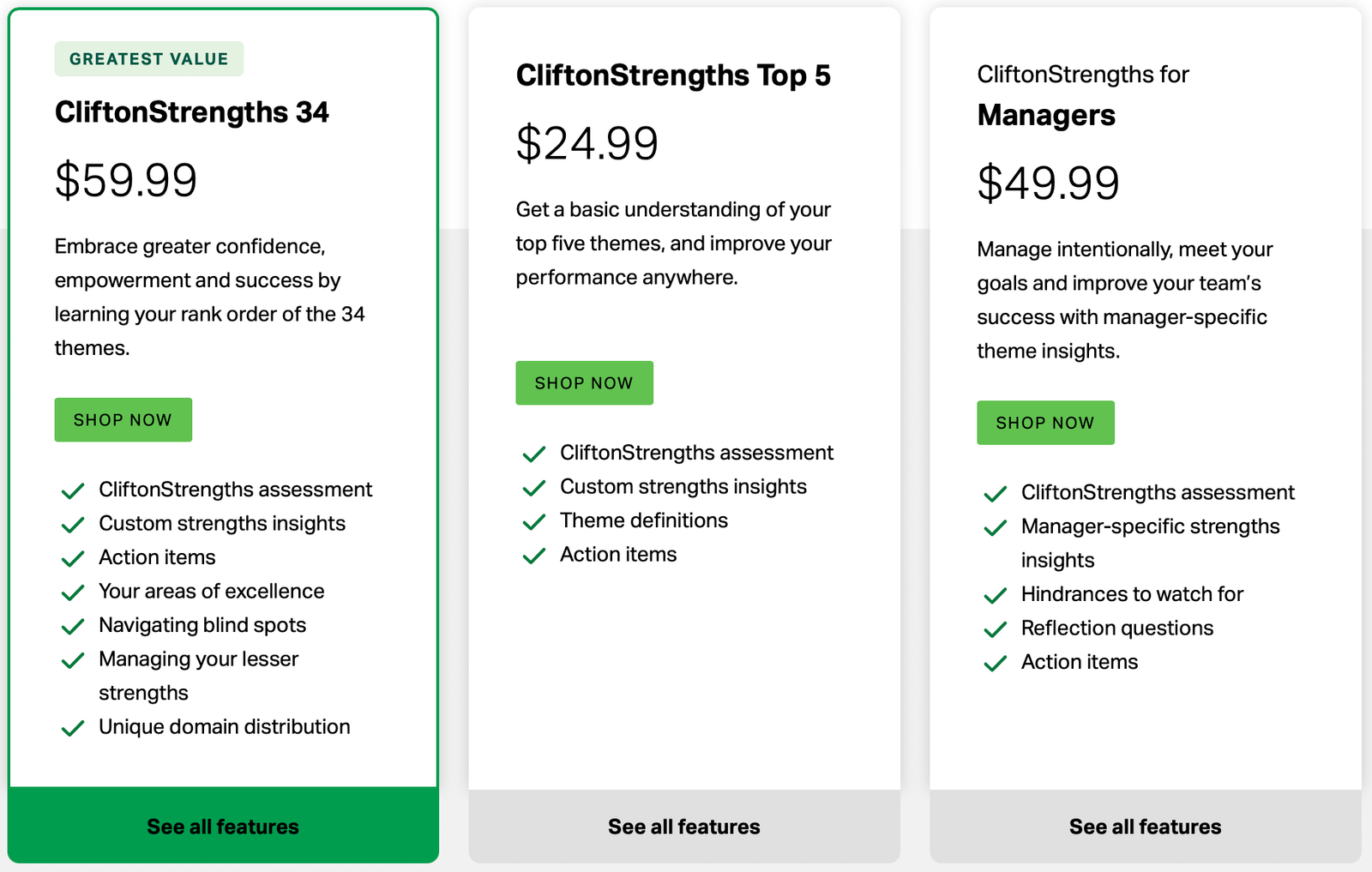Click the checkmark beside Navigating blind spots
Image resolution: width=1372 pixels, height=872 pixels.
[72, 627]
